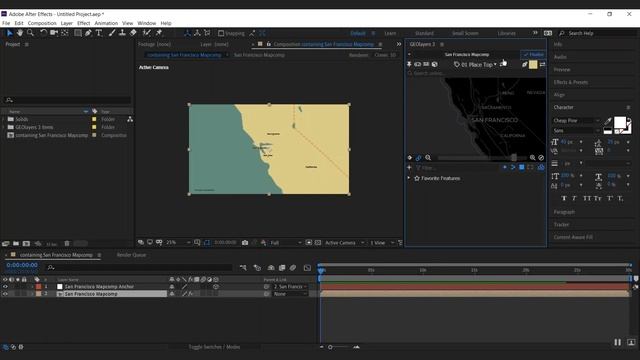Click the motion blur icon in timeline header
The width and height of the screenshot is (640, 360).
click(293, 268)
